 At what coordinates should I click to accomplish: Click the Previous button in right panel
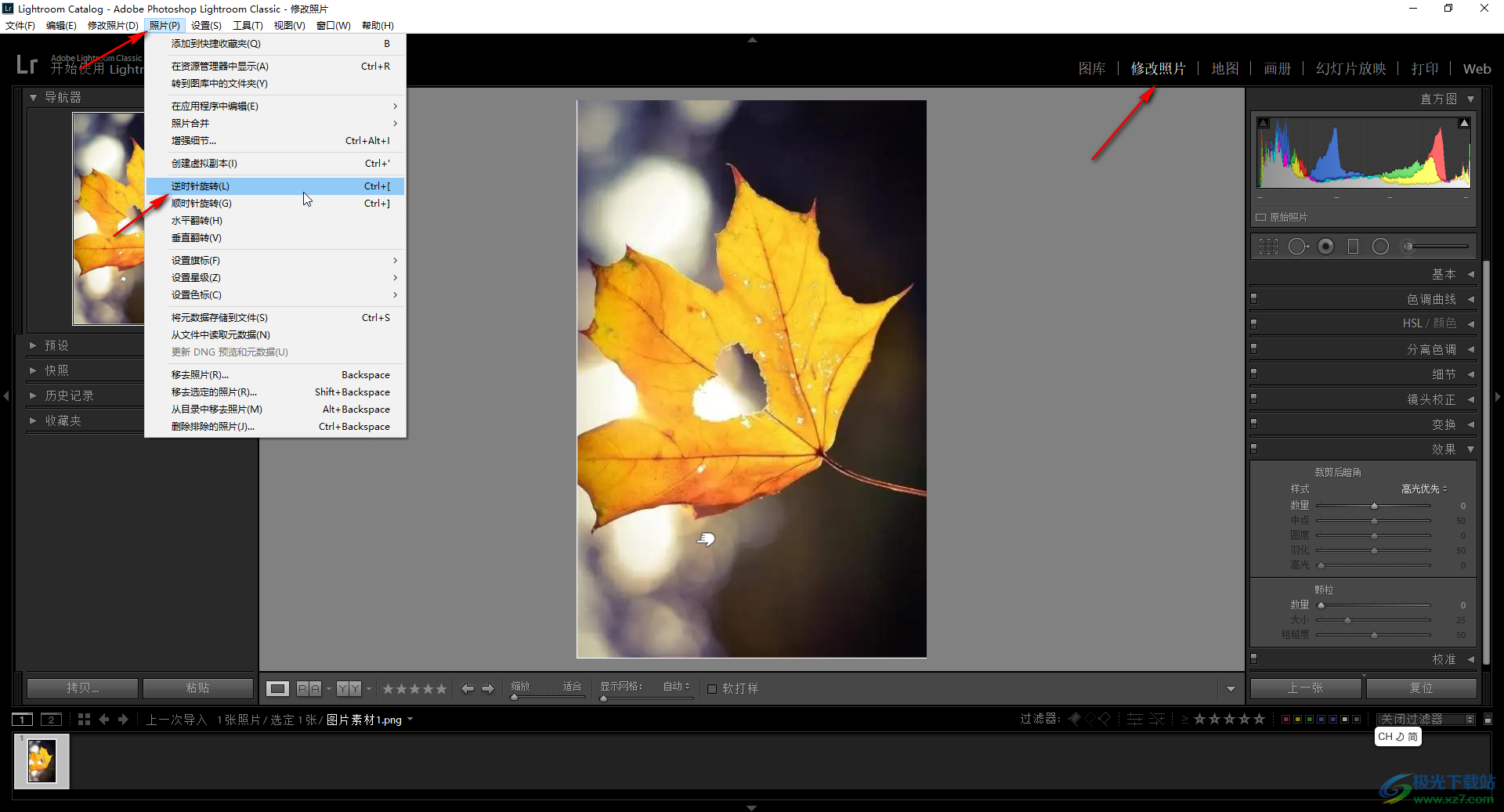point(1306,688)
